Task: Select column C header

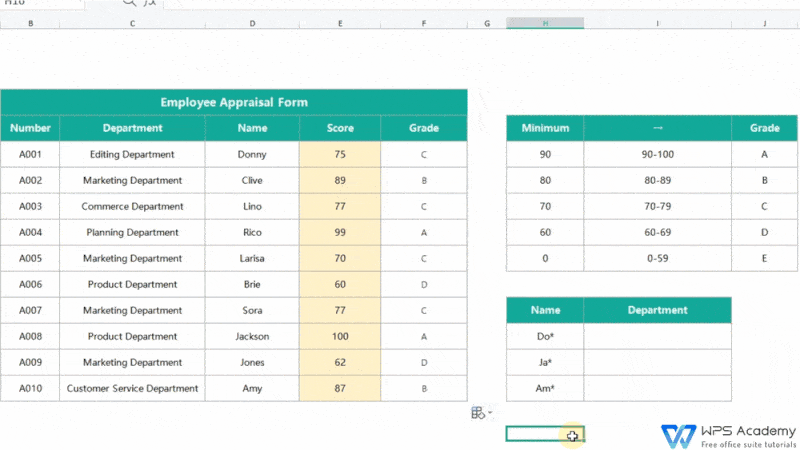Action: coord(132,22)
